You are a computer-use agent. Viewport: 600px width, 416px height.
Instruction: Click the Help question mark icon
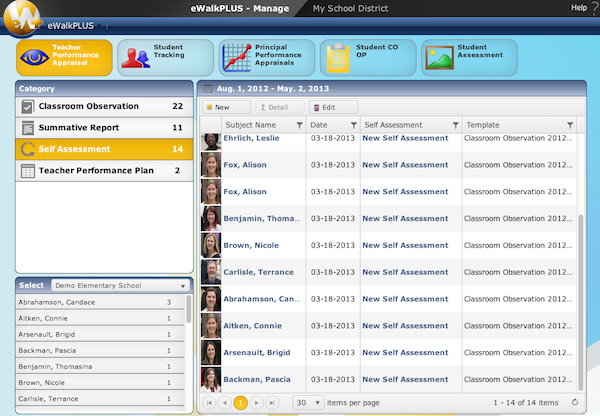(x=595, y=8)
